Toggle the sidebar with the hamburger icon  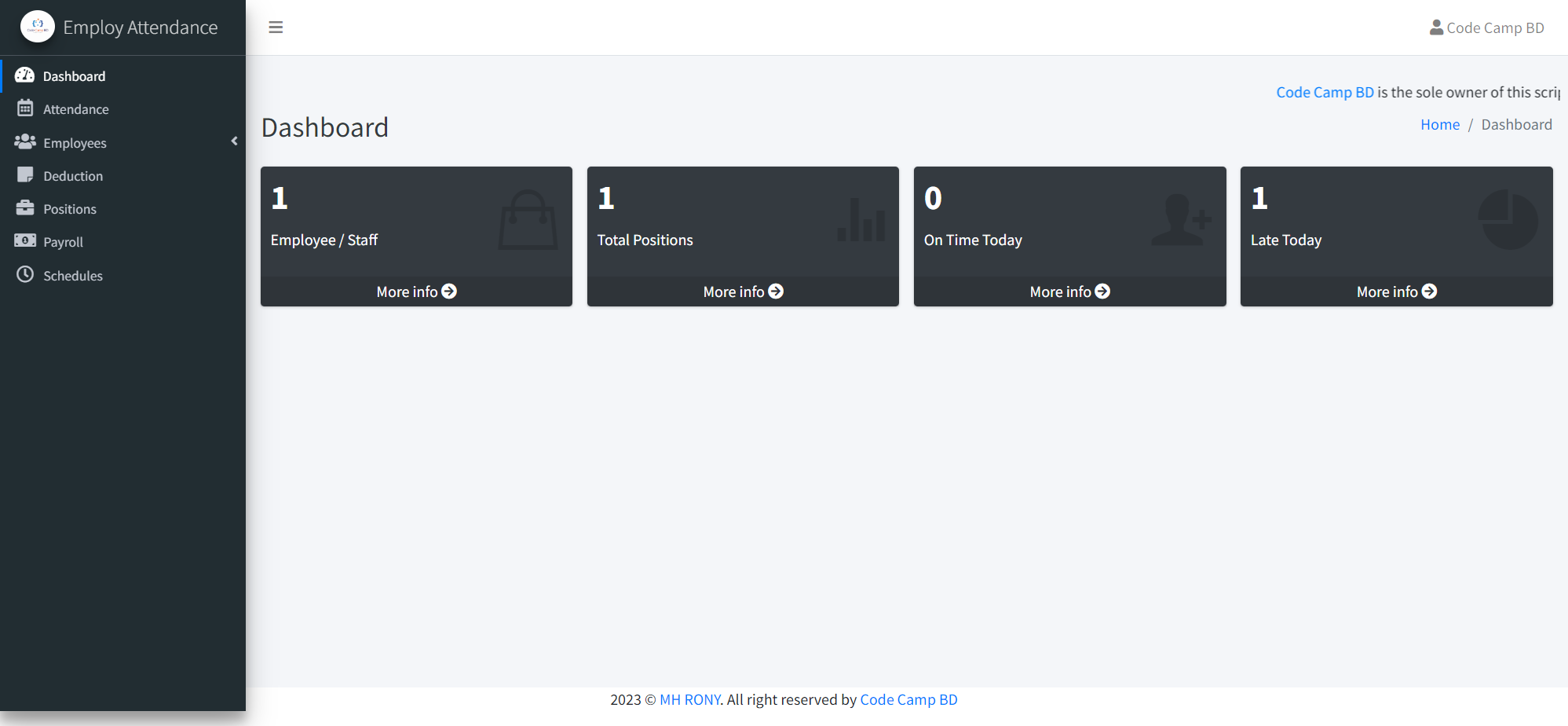(276, 27)
